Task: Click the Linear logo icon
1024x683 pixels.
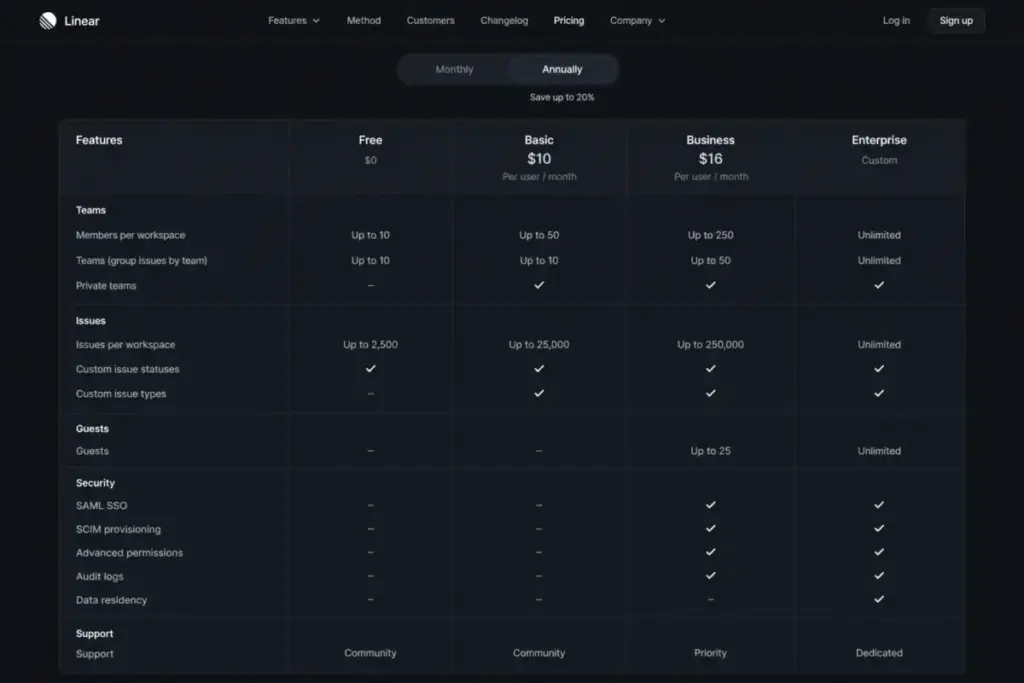Action: pyautogui.click(x=48, y=21)
